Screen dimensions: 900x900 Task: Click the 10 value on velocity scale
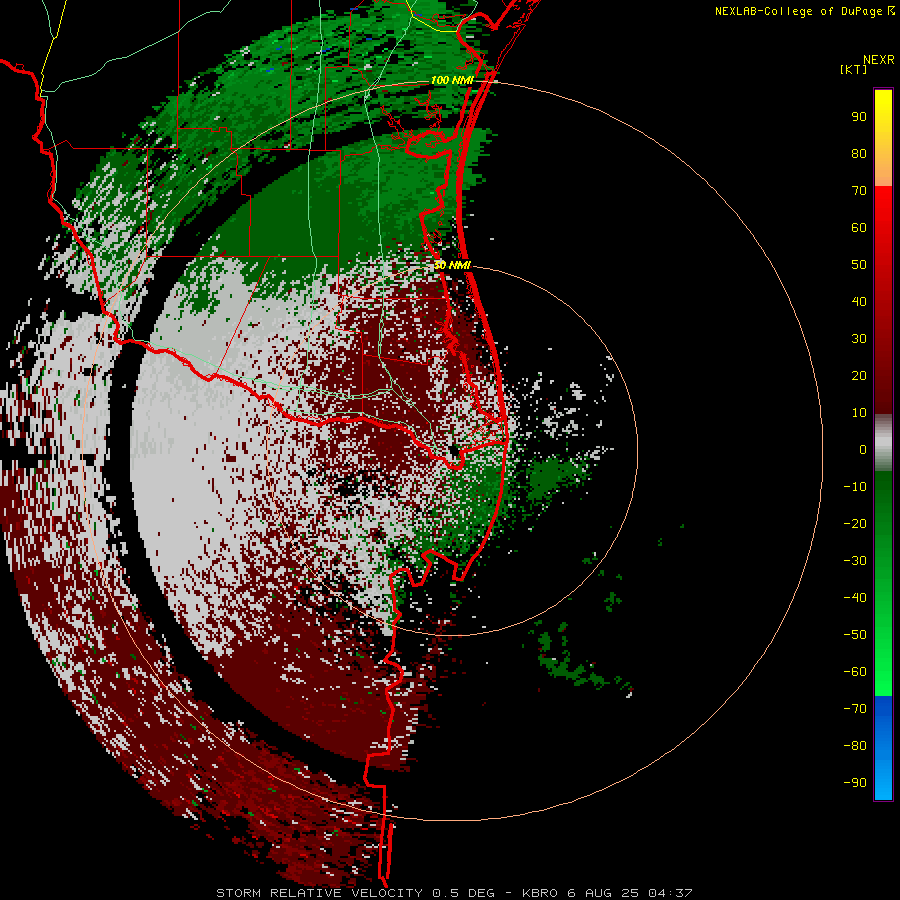tap(859, 413)
